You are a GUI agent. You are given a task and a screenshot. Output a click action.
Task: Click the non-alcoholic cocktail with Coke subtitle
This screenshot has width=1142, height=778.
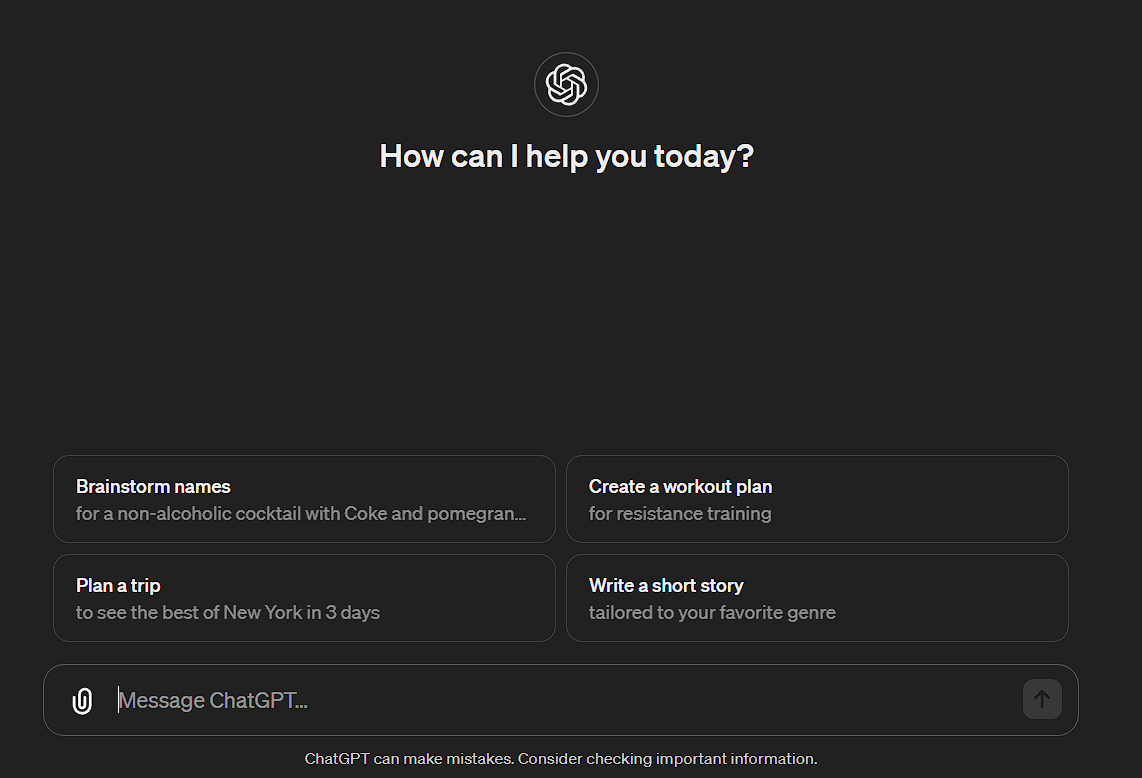point(300,514)
